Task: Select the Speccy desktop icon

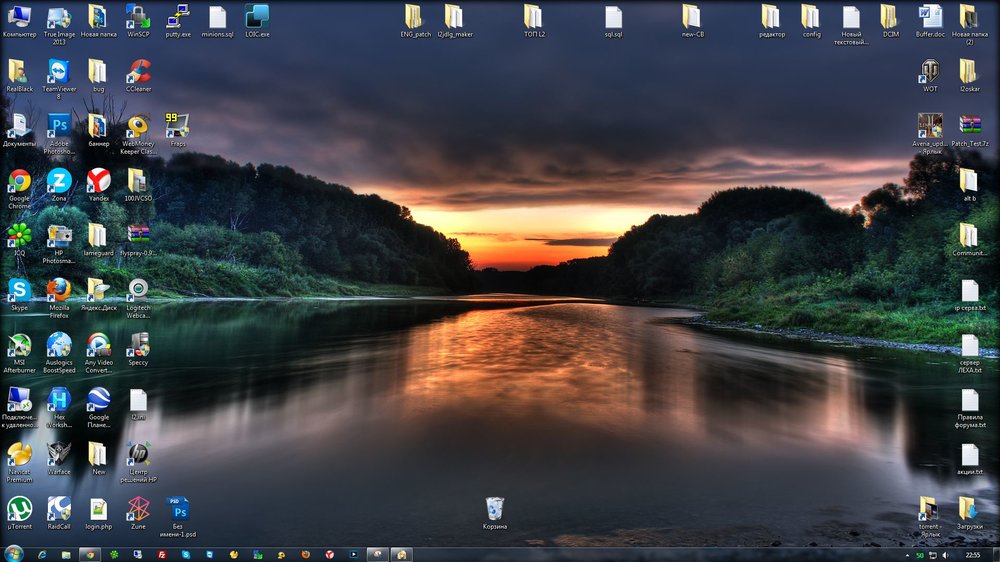Action: [x=138, y=345]
